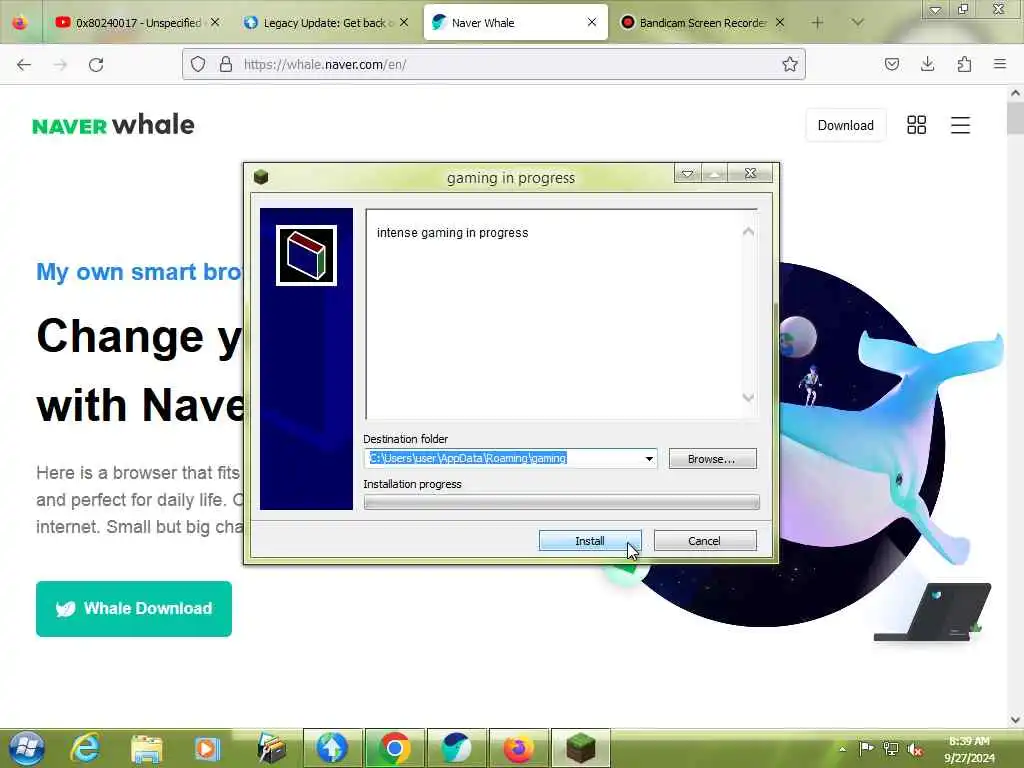The height and width of the screenshot is (768, 1024).
Task: Click the site security padlock icon
Action: [226, 64]
